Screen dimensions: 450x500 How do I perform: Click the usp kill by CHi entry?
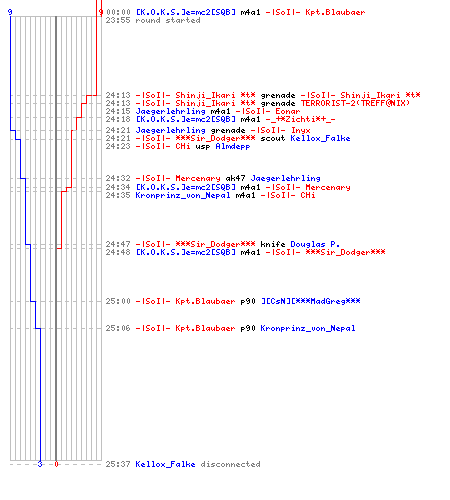pyautogui.click(x=178, y=146)
